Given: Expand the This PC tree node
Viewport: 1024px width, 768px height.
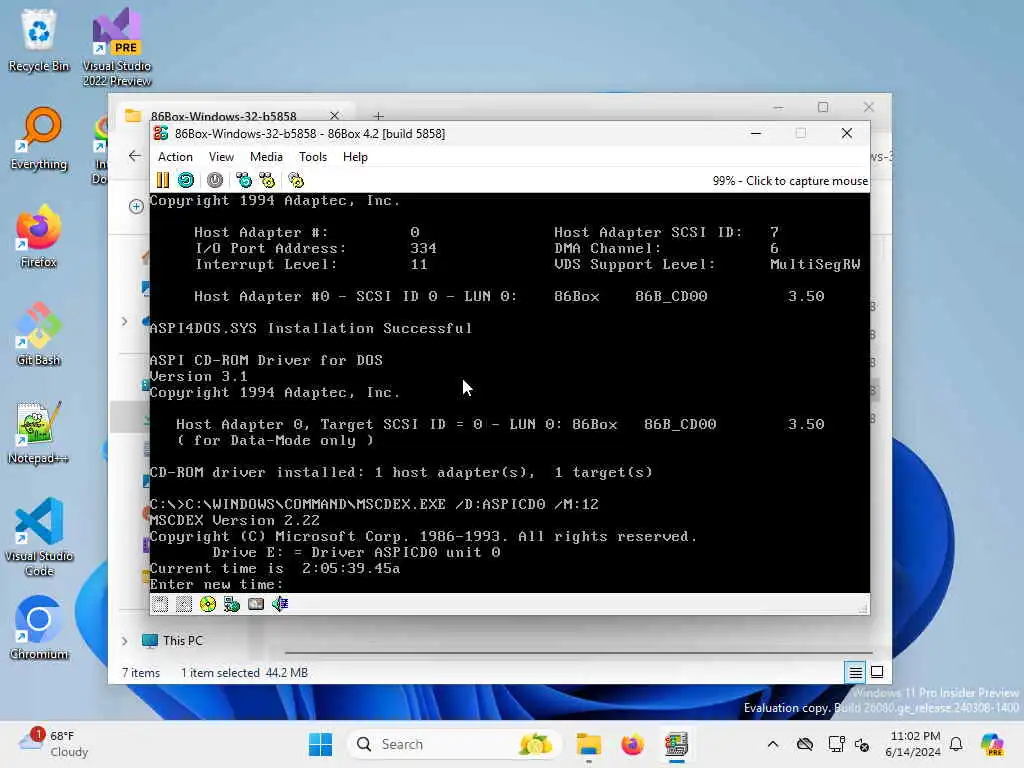Looking at the screenshot, I should point(125,641).
